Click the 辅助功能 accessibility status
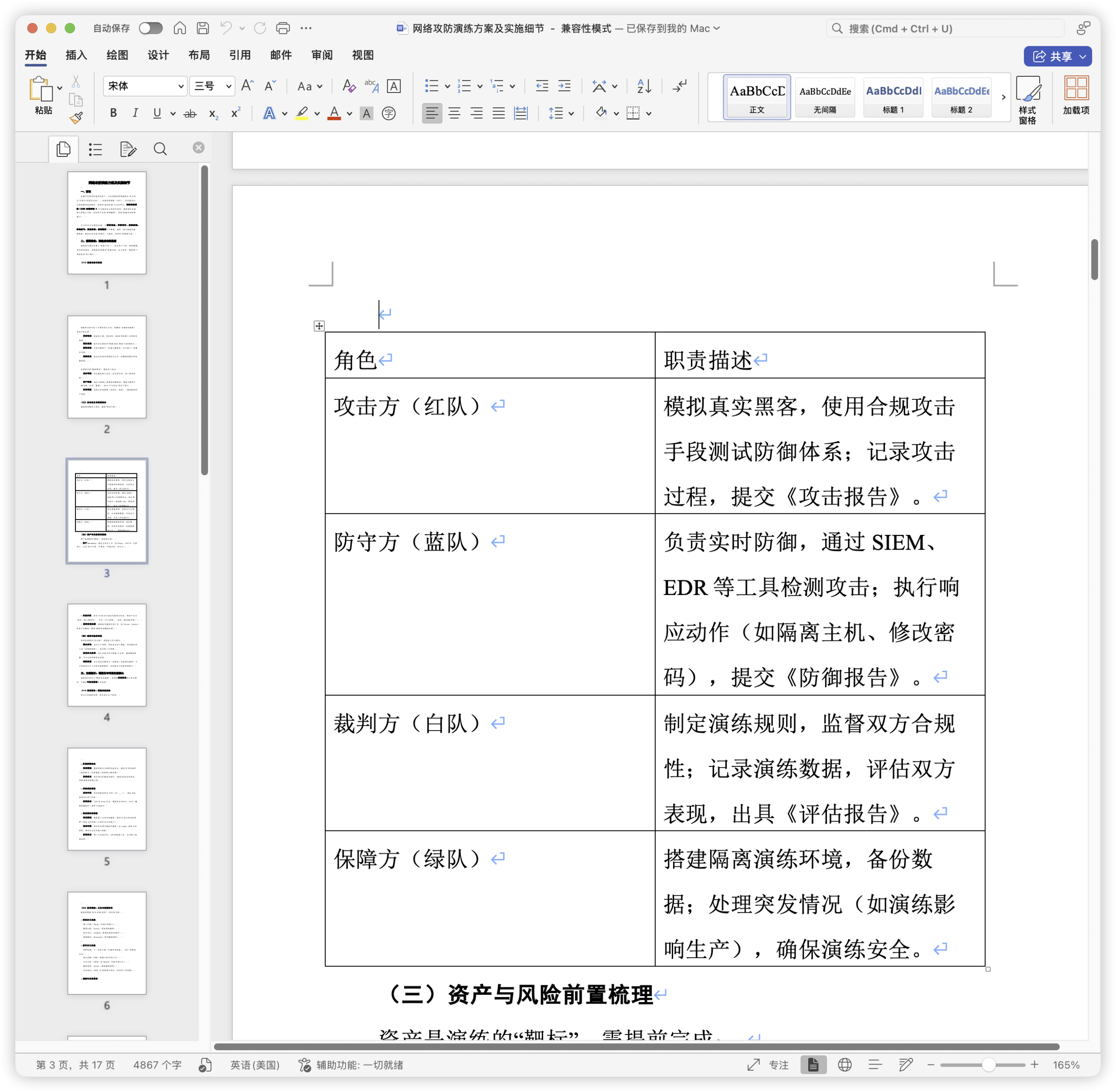Image resolution: width=1116 pixels, height=1092 pixels. (351, 1065)
